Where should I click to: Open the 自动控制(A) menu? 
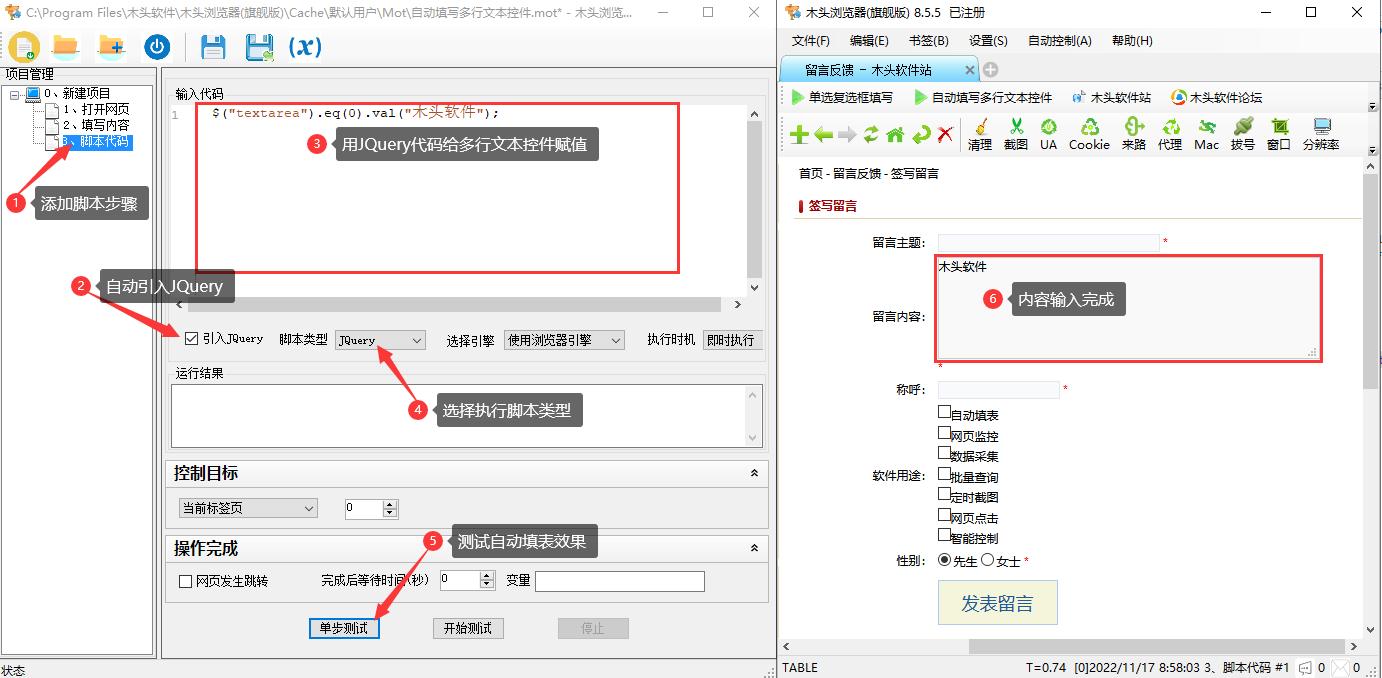(x=1060, y=41)
